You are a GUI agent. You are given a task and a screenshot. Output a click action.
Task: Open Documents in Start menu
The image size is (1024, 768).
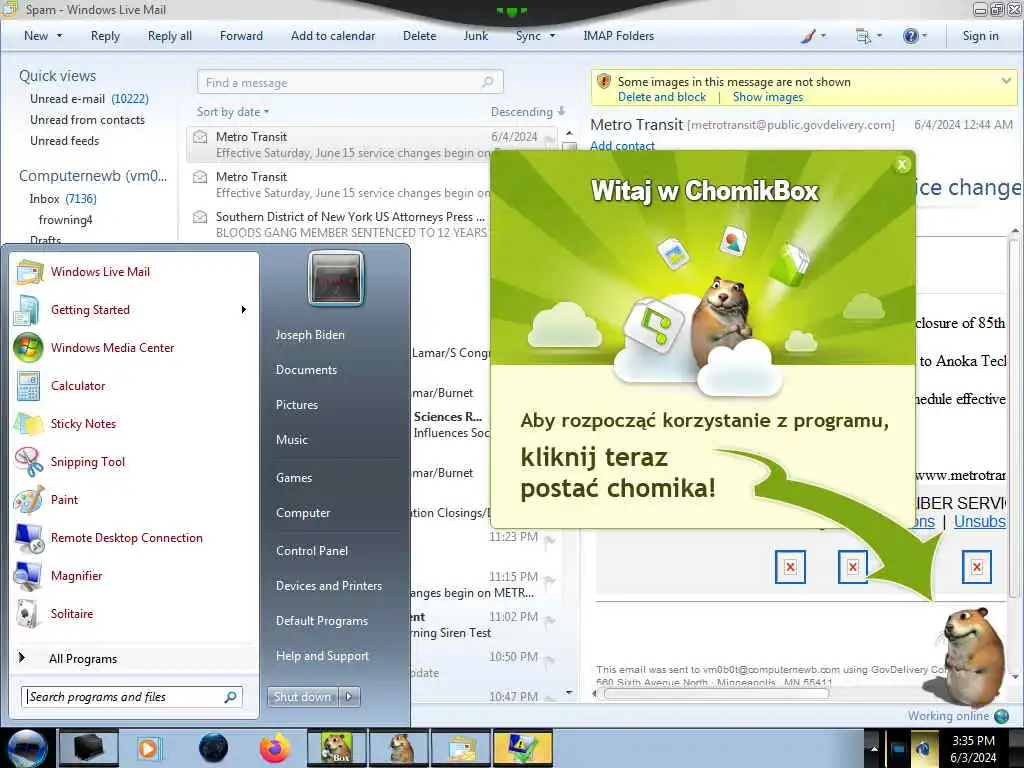coord(306,370)
